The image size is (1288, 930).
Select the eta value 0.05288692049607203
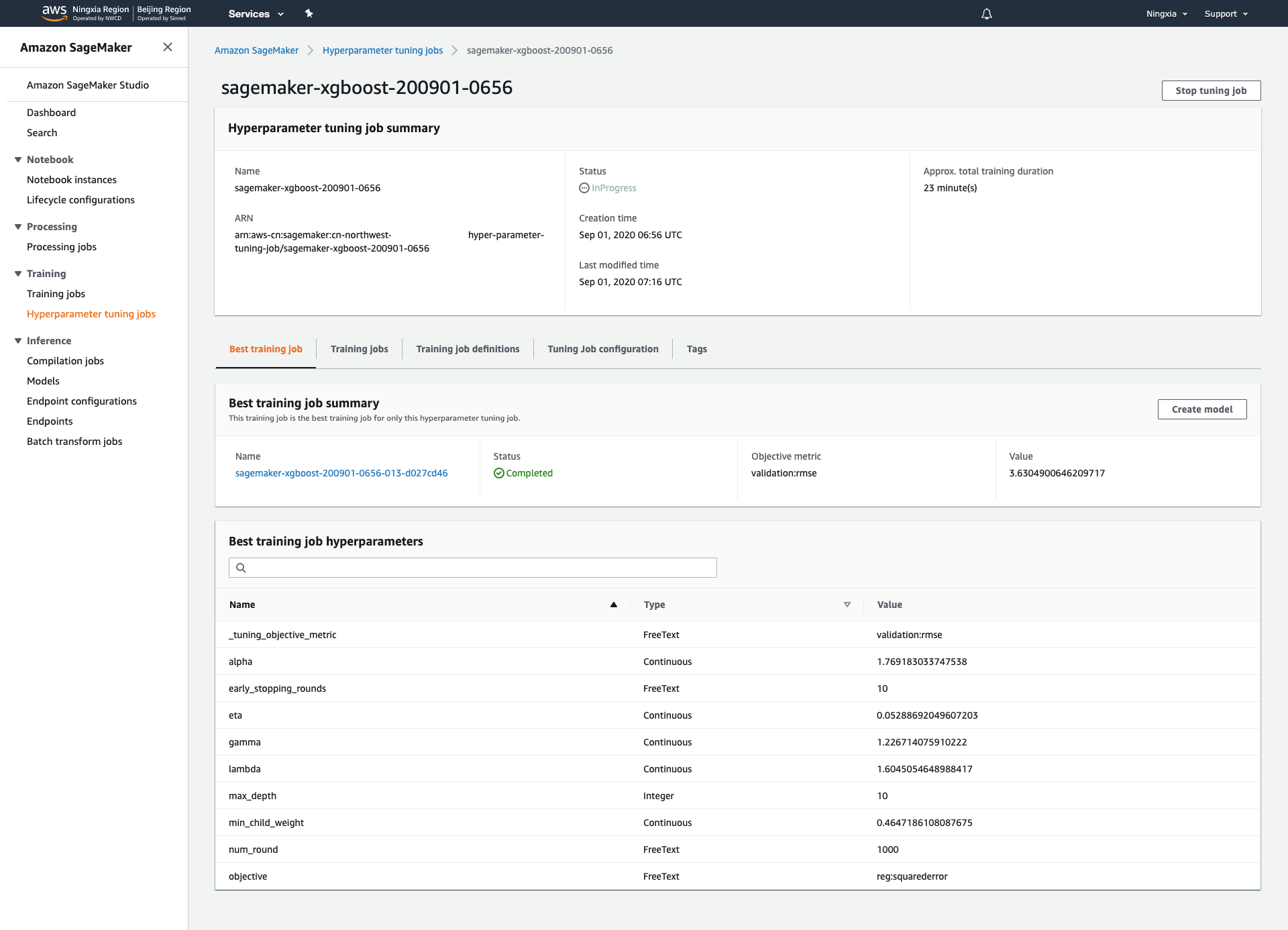[927, 715]
